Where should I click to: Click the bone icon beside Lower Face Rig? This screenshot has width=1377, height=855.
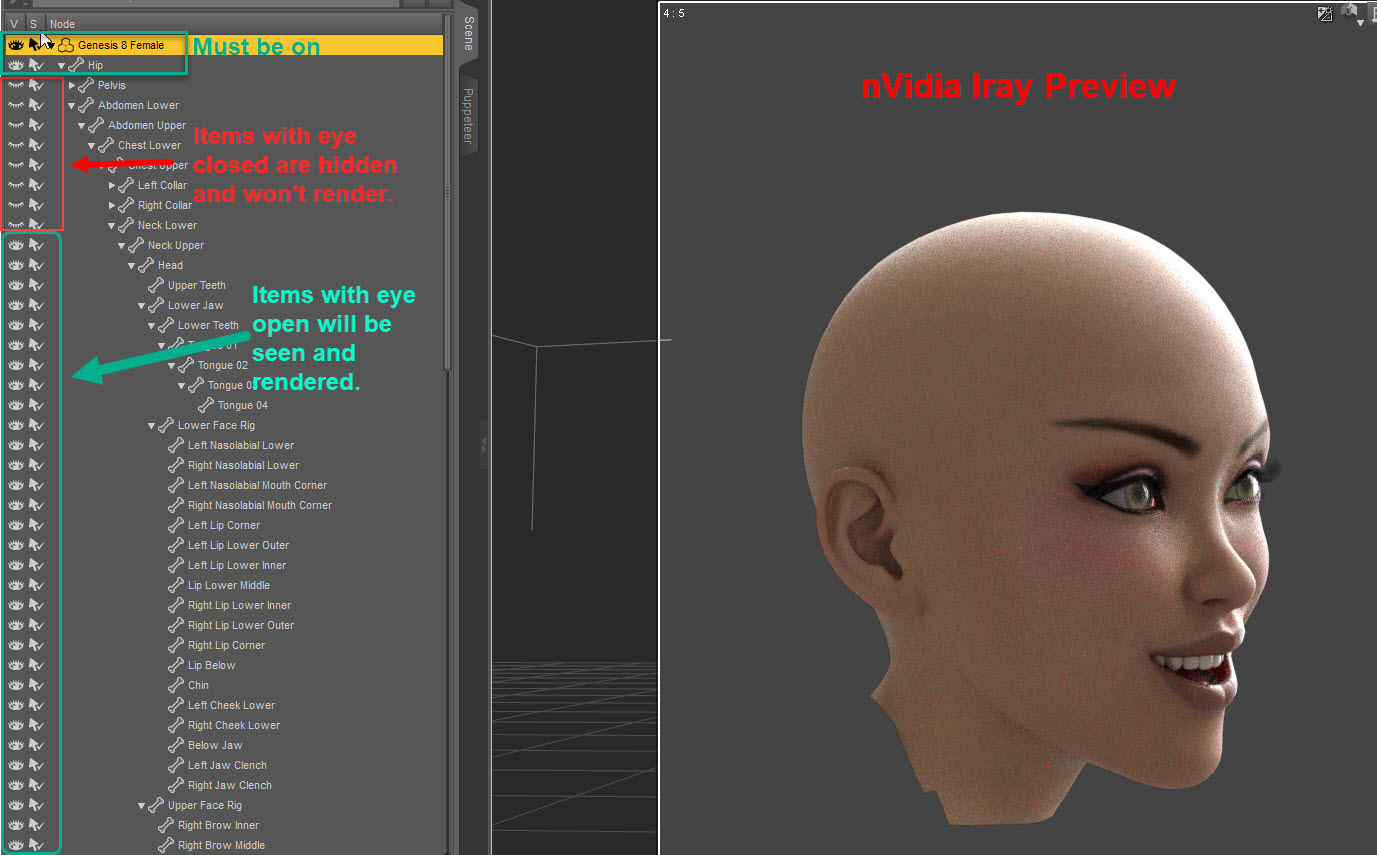(x=166, y=425)
